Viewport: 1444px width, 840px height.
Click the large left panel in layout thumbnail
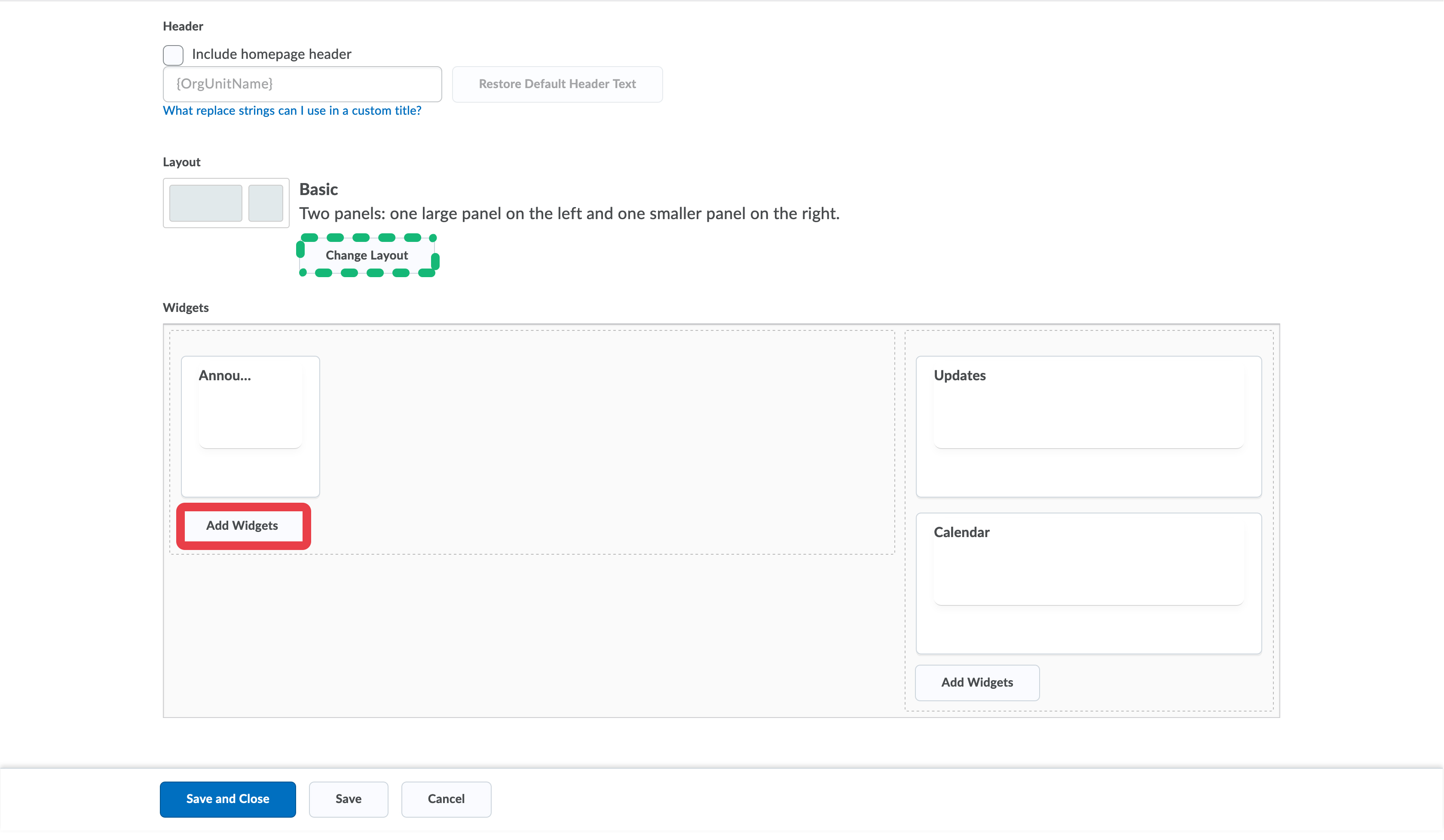[x=205, y=203]
